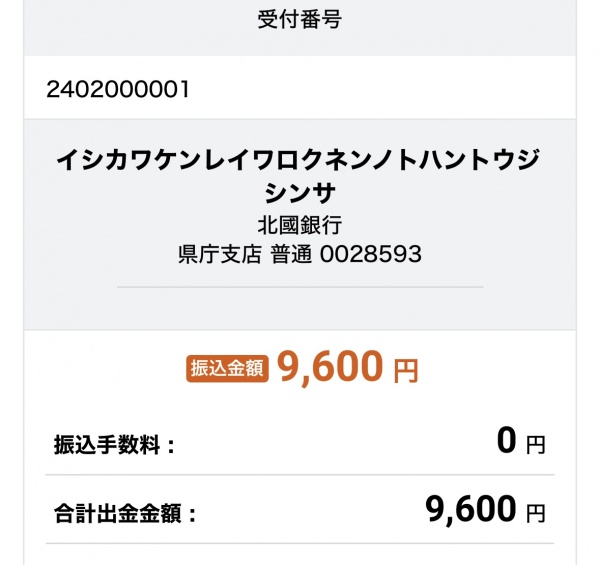
Task: Click the account type 普通
Action: (292, 254)
